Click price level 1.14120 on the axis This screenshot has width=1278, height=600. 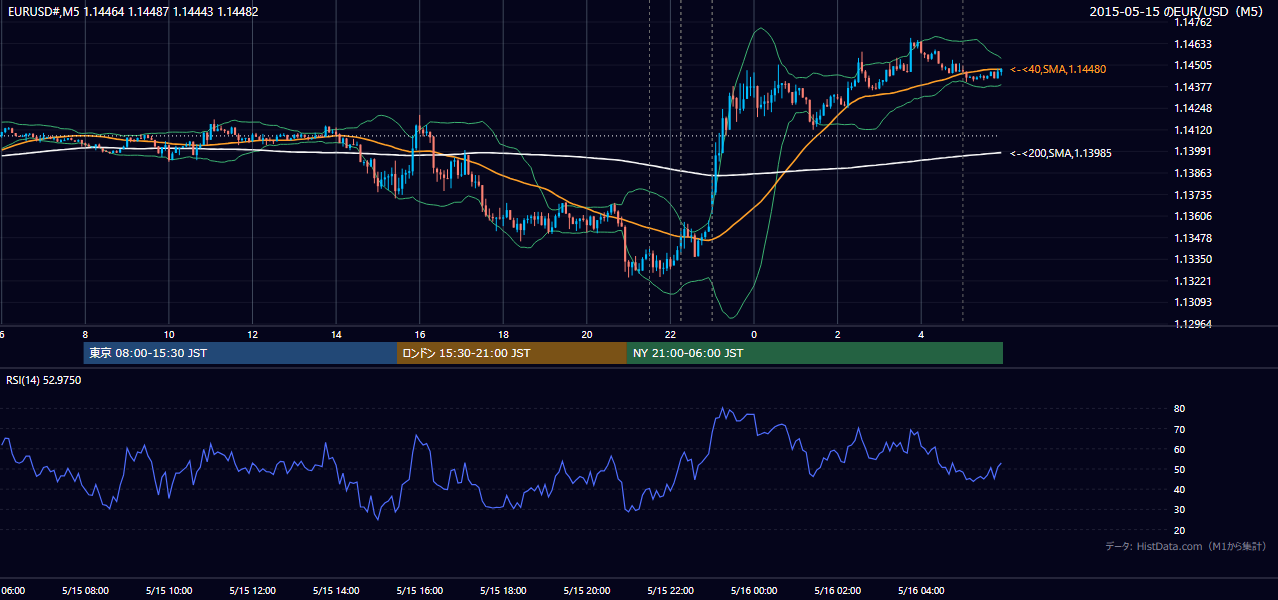click(x=1193, y=130)
